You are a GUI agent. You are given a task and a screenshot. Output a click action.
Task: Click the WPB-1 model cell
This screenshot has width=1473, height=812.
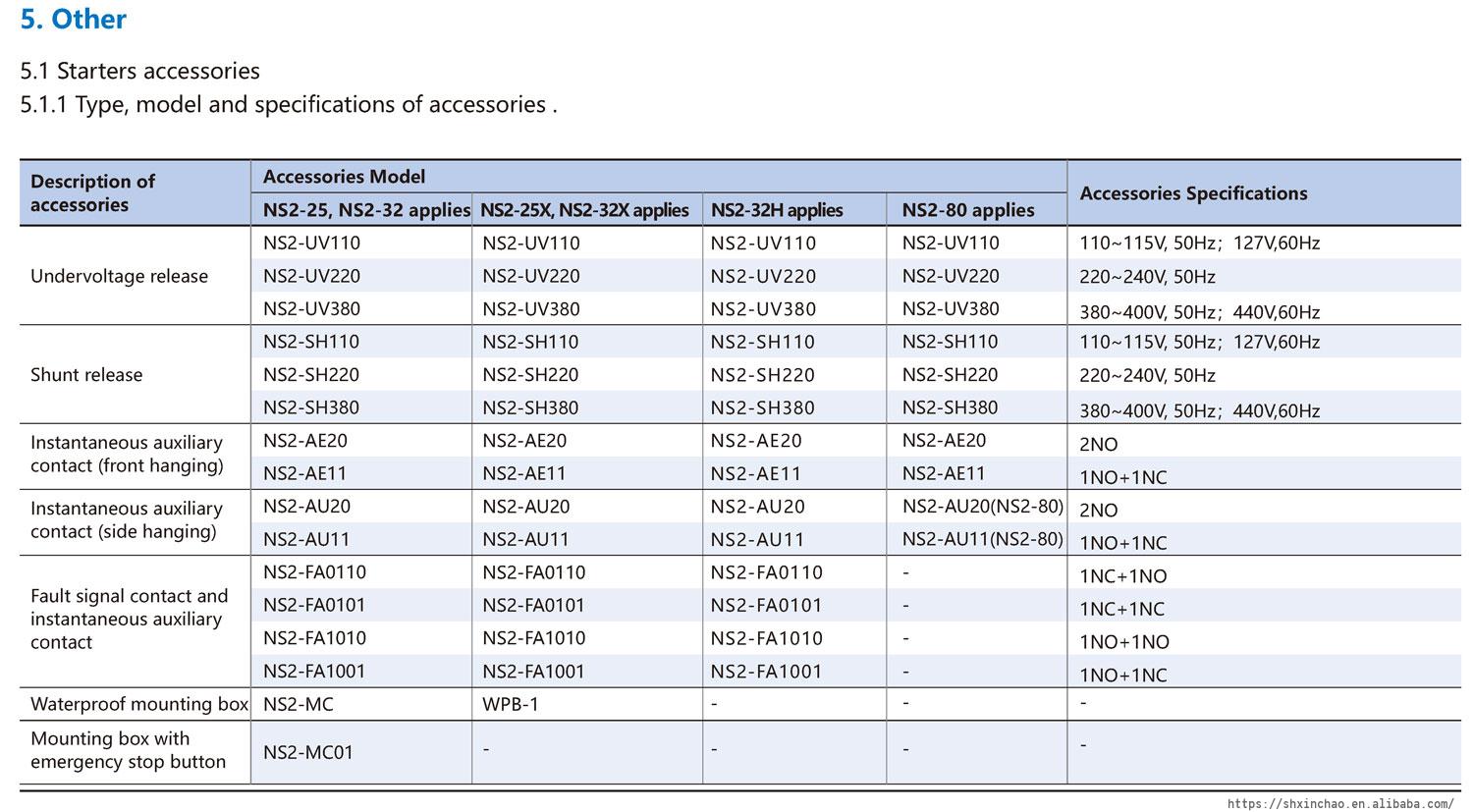point(511,704)
